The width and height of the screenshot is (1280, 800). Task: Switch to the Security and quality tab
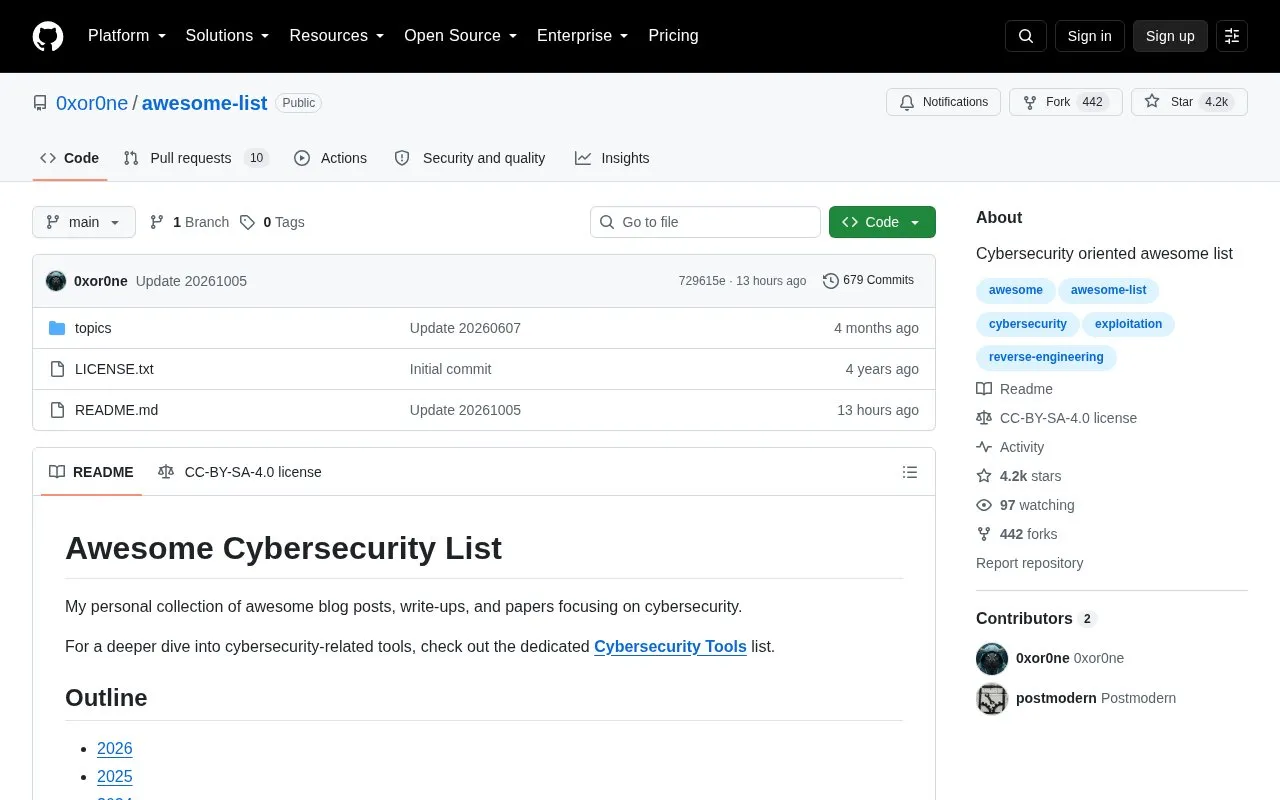click(470, 158)
